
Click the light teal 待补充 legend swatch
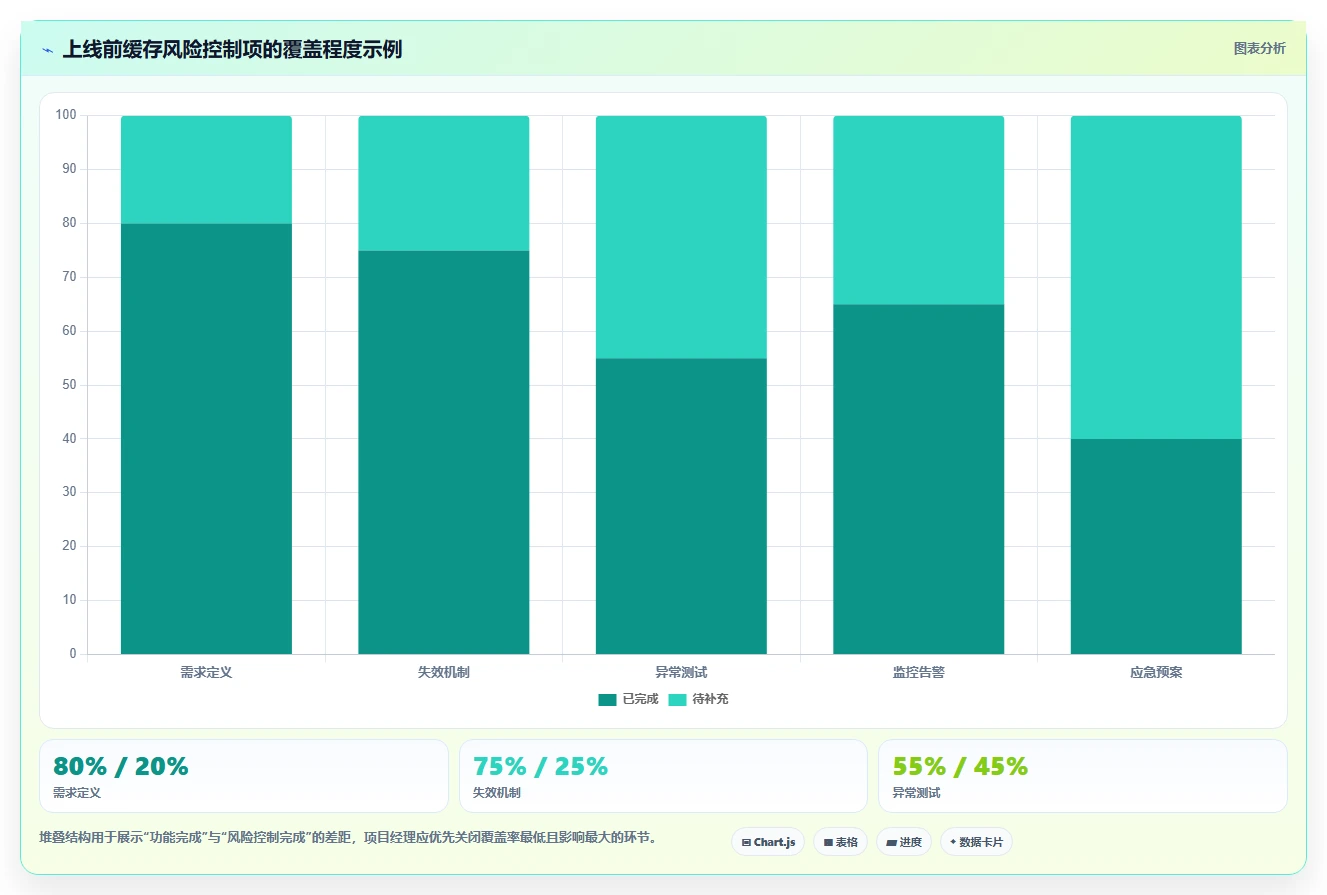click(x=677, y=699)
